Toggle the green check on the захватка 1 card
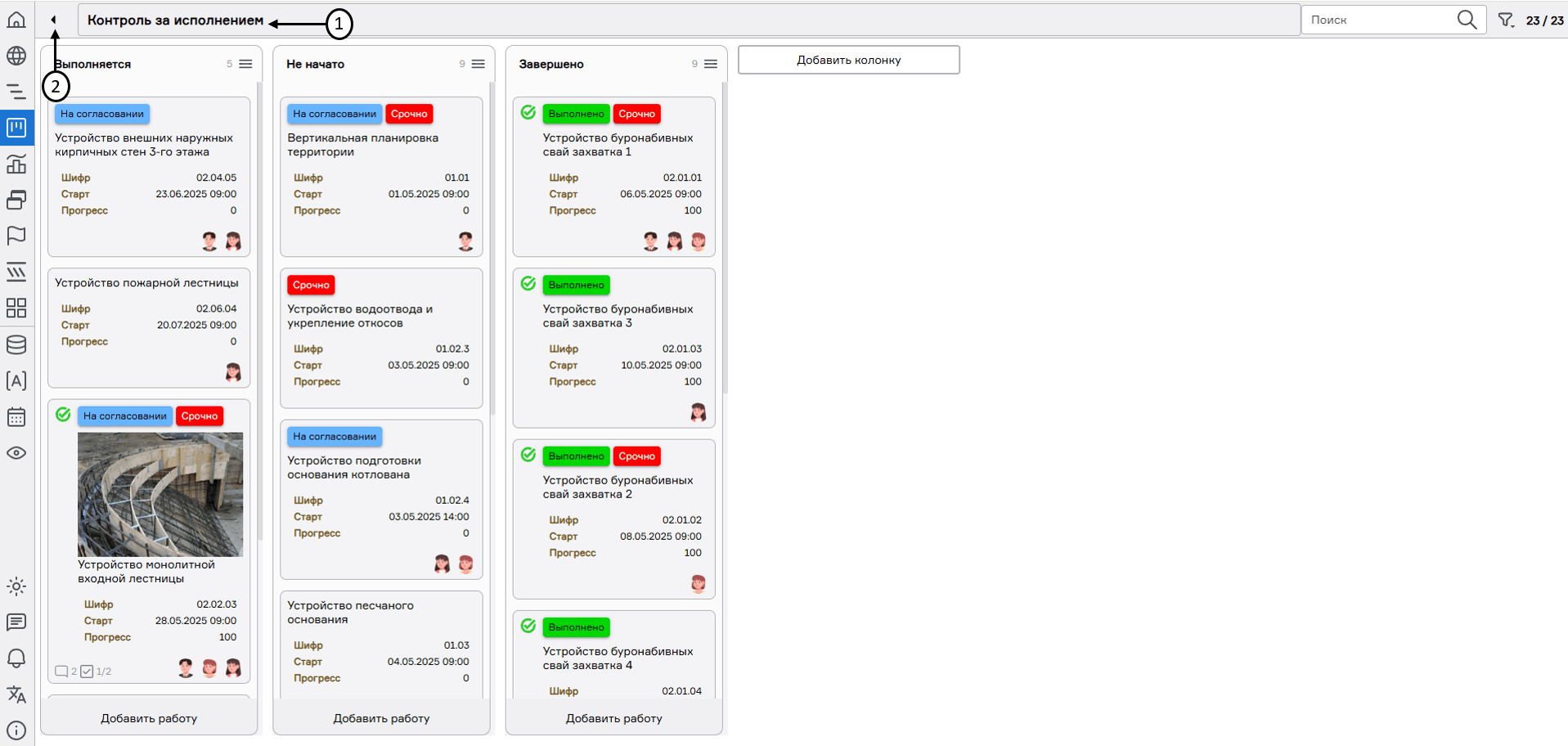 coord(528,113)
